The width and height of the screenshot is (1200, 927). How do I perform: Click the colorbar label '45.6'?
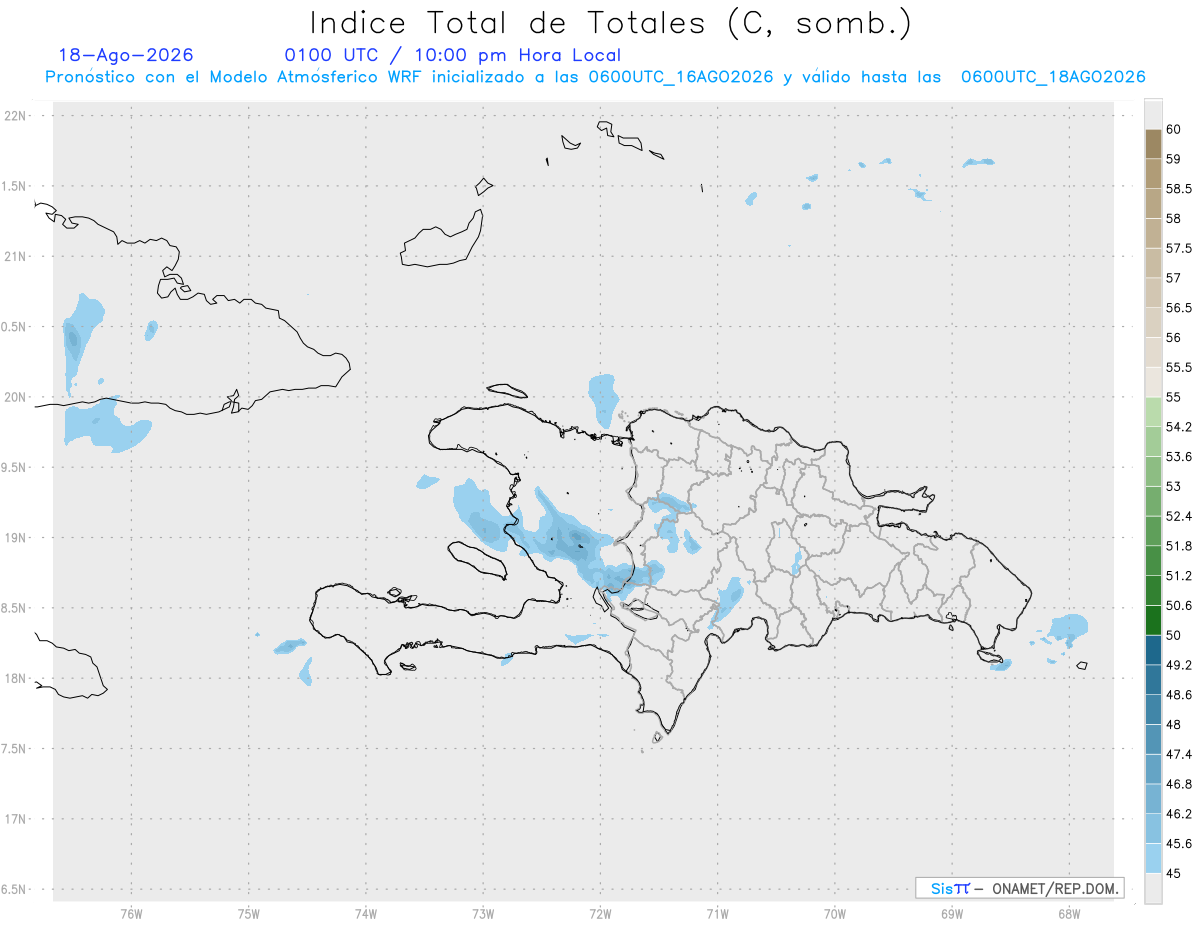click(x=1179, y=843)
